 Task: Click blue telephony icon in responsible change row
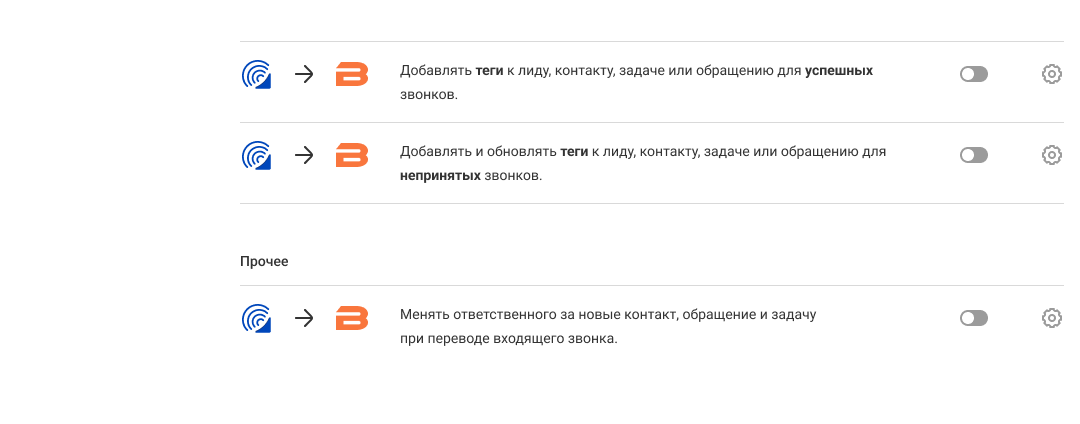click(257, 318)
